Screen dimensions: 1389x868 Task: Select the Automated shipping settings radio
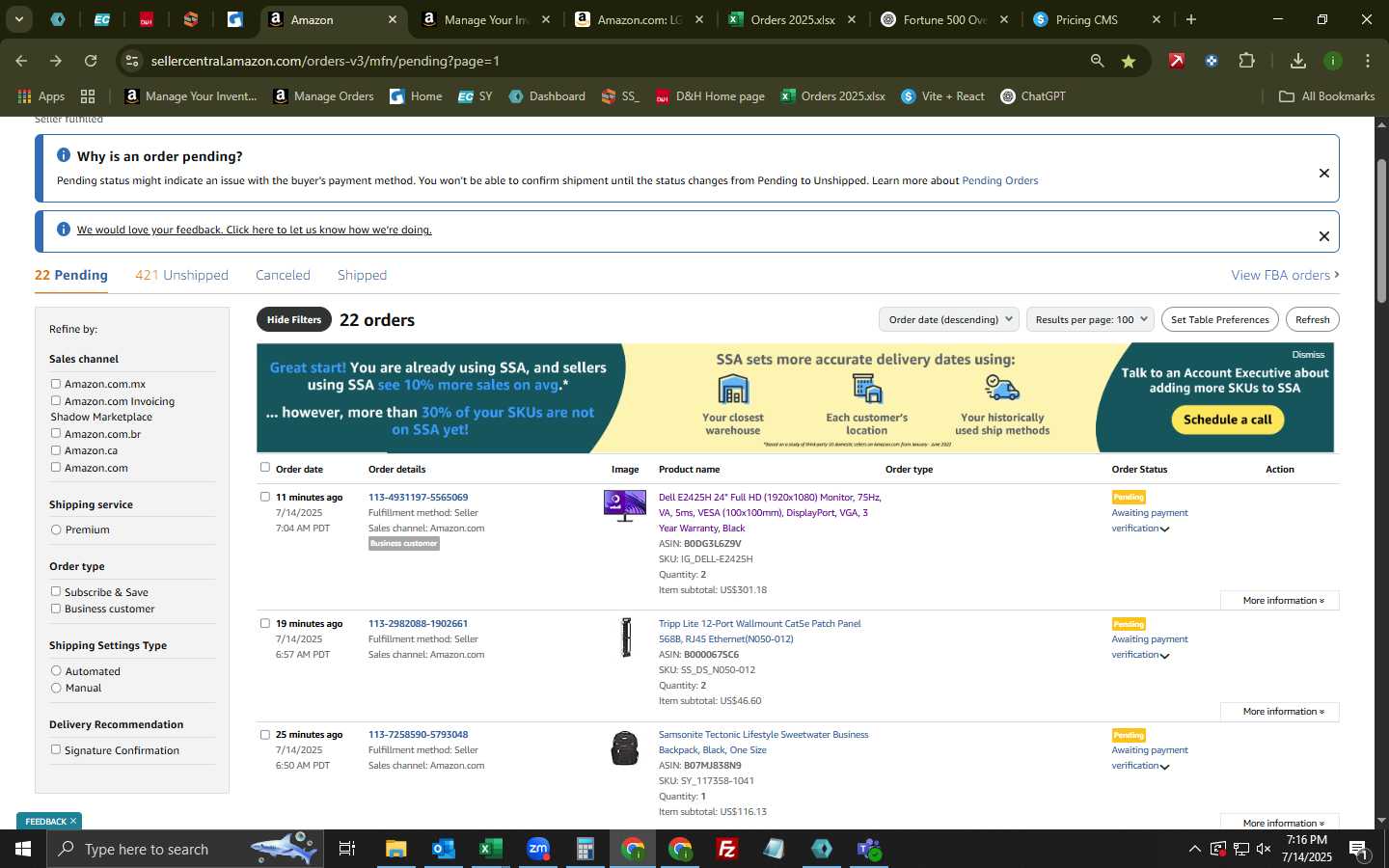pyautogui.click(x=56, y=671)
